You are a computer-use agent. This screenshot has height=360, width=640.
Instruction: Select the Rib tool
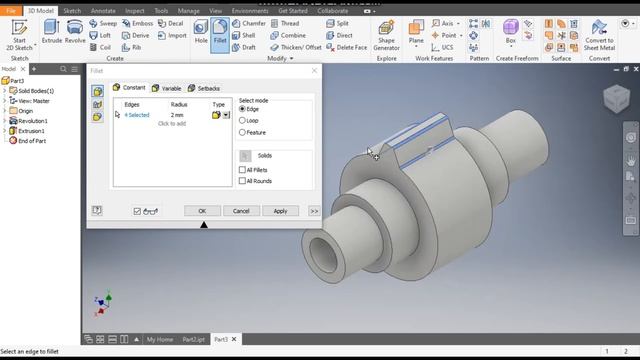[x=131, y=47]
